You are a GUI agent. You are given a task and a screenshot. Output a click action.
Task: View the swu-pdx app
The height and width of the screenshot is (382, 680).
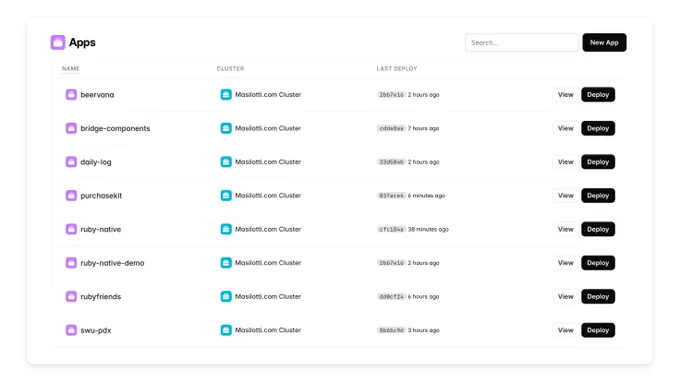(566, 330)
